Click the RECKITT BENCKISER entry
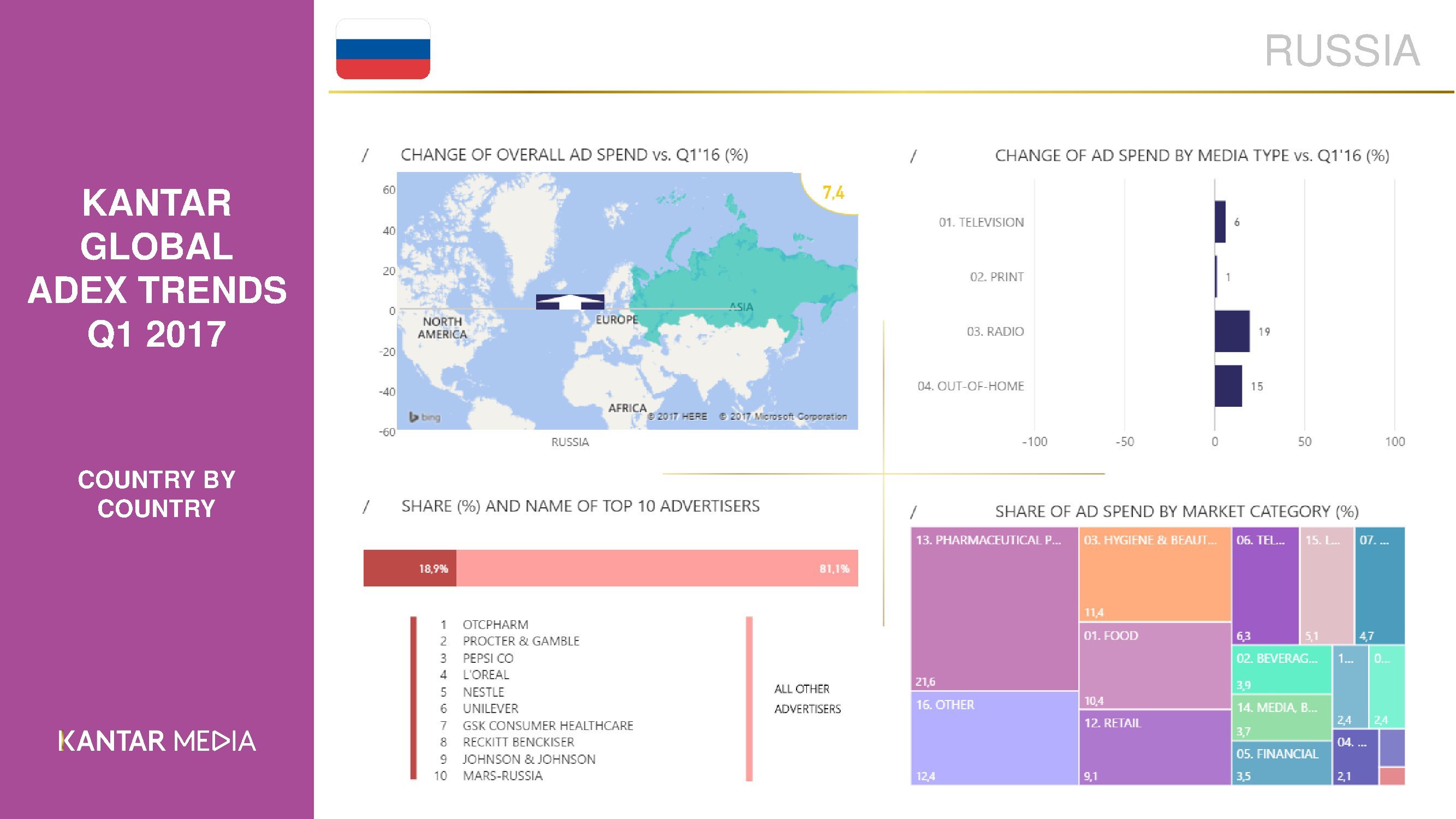The width and height of the screenshot is (1456, 819). point(518,741)
